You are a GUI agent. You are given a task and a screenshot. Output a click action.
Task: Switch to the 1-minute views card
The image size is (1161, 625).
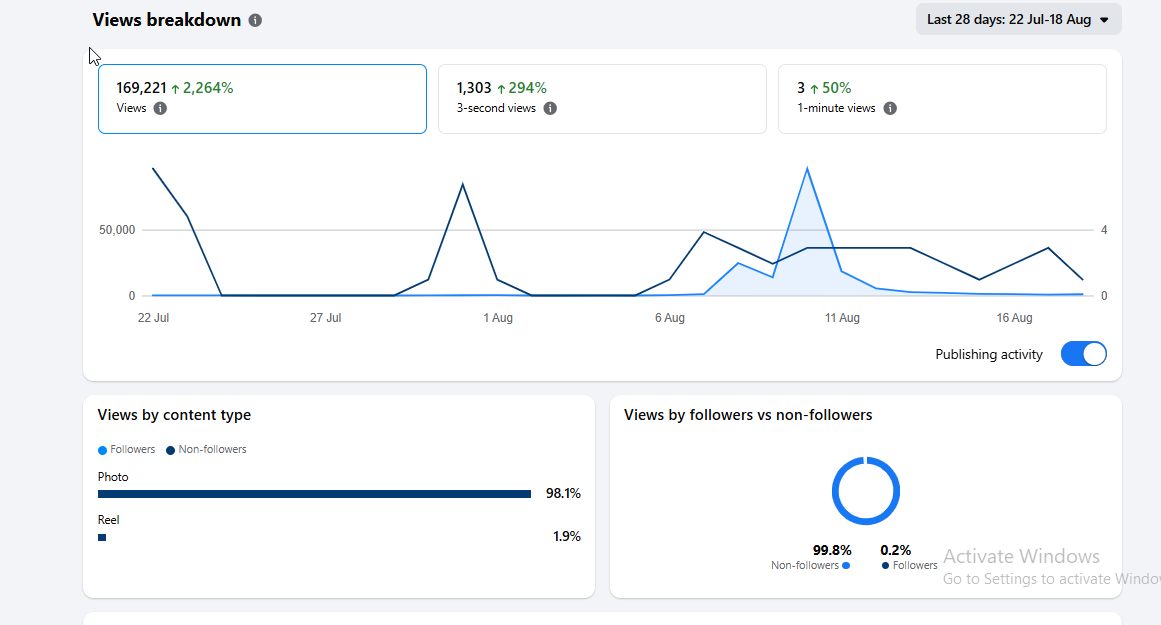[x=942, y=98]
